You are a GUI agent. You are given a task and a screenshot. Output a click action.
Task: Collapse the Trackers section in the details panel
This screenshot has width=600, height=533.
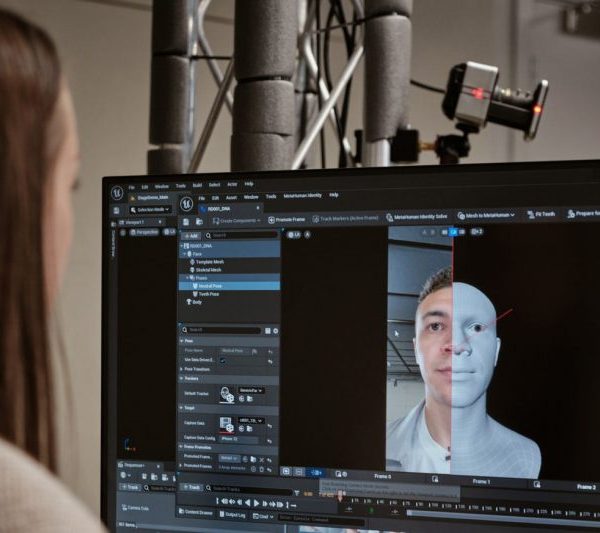(x=181, y=378)
